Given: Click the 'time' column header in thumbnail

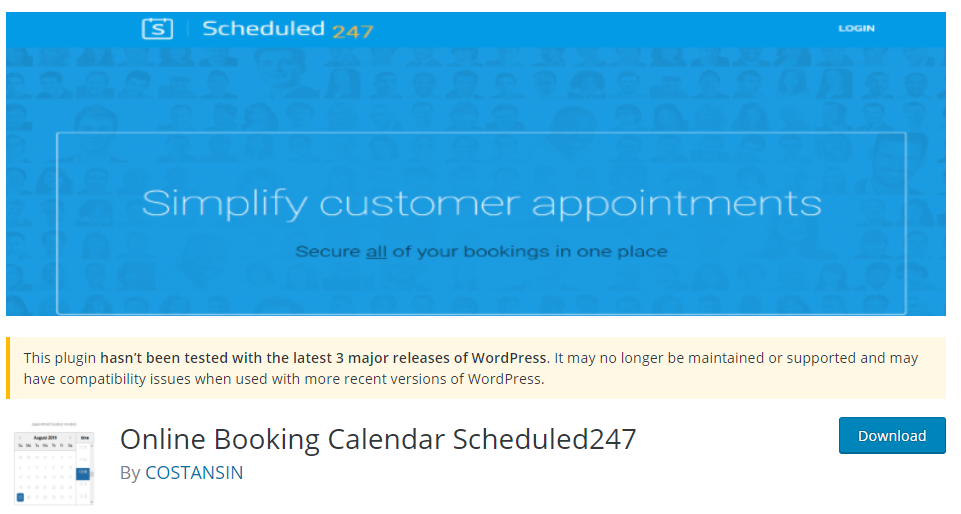Looking at the screenshot, I should click(85, 437).
